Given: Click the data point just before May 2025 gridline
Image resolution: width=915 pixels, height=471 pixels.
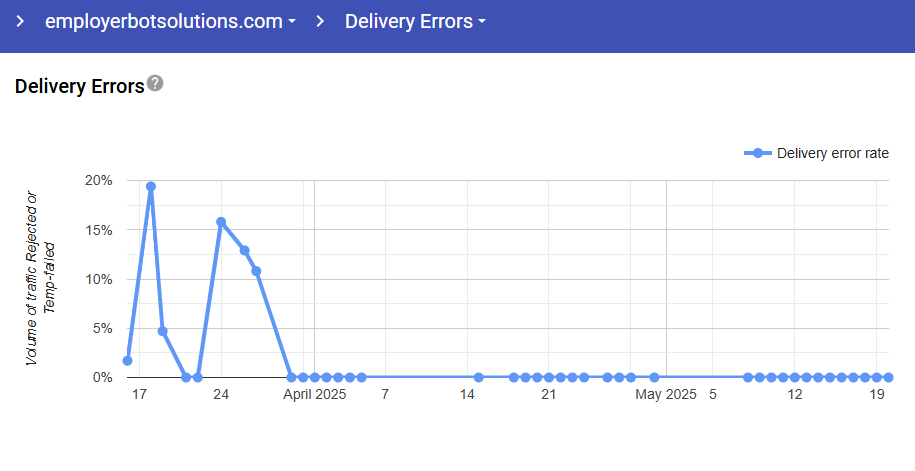Looking at the screenshot, I should click(654, 377).
